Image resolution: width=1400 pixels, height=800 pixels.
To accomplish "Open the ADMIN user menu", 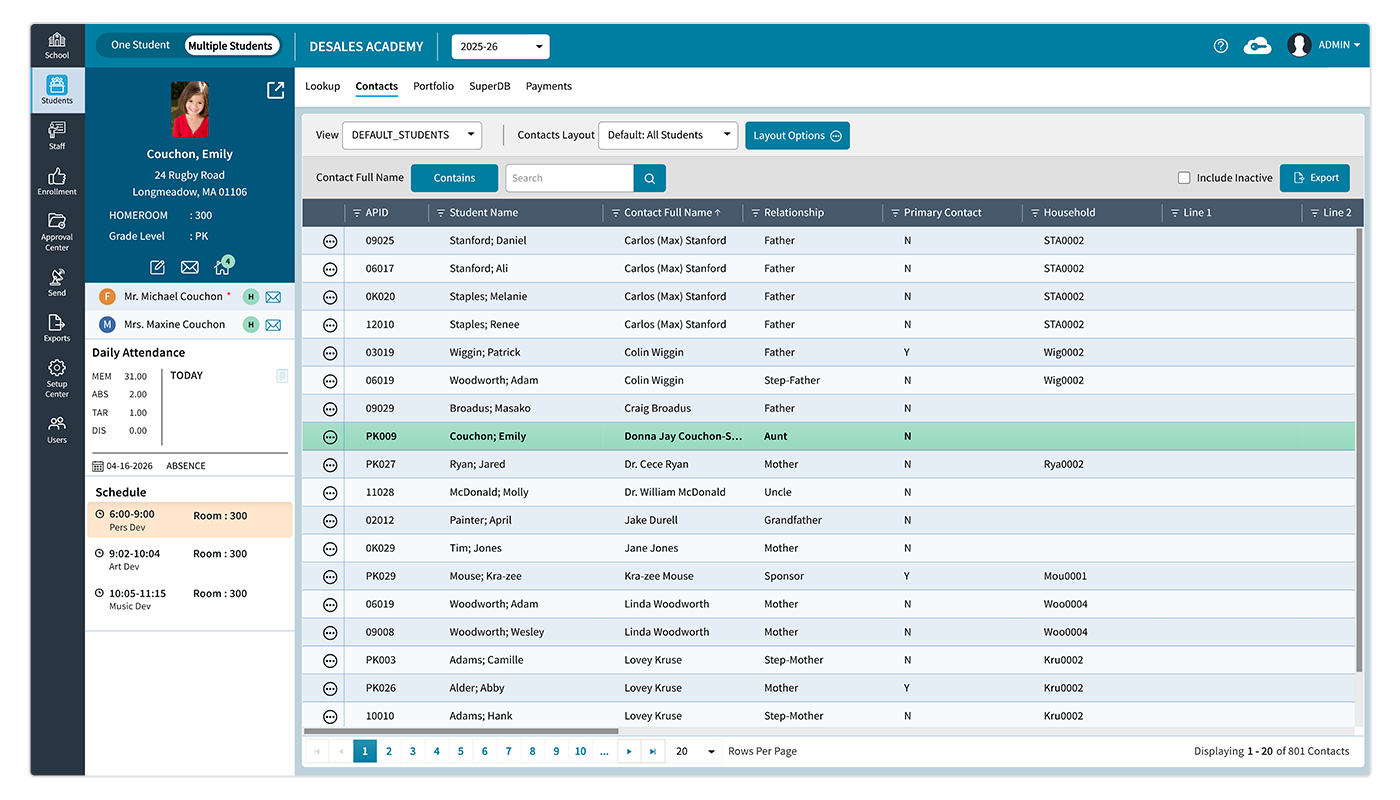I will tap(1339, 45).
